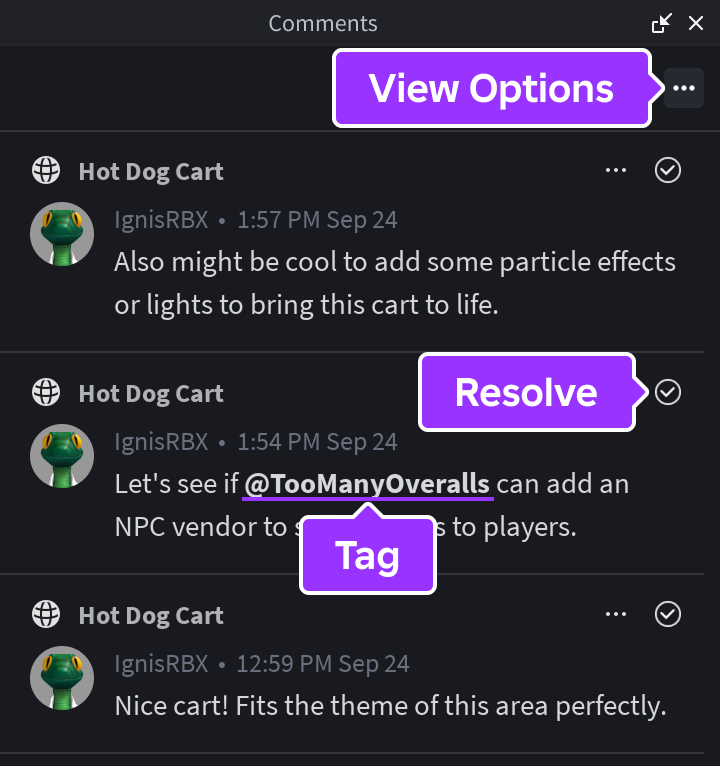Screen dimensions: 720x766
Task: Open more options for Nice cart comment
Action: [x=617, y=614]
